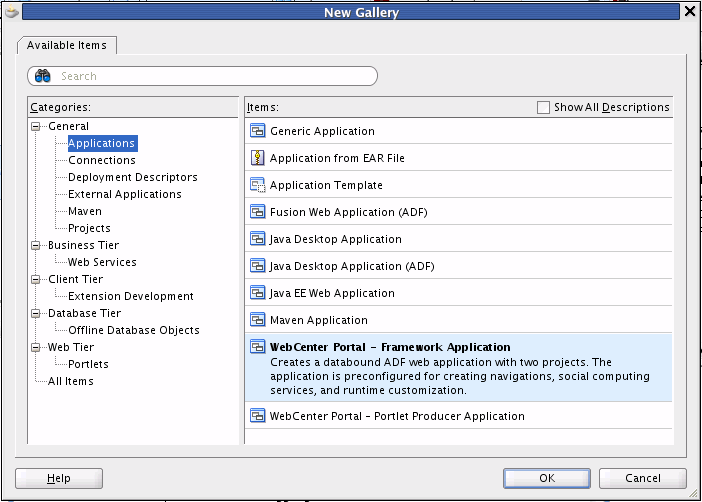Select the General tree label
702x502 pixels.
(x=68, y=126)
